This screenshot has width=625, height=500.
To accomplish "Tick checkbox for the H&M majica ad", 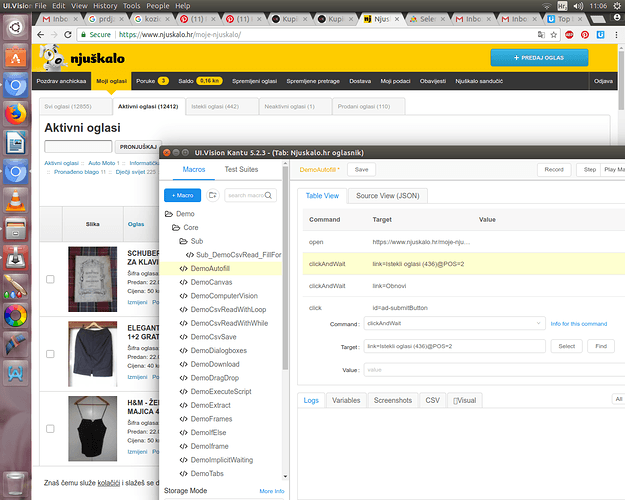I will point(50,429).
